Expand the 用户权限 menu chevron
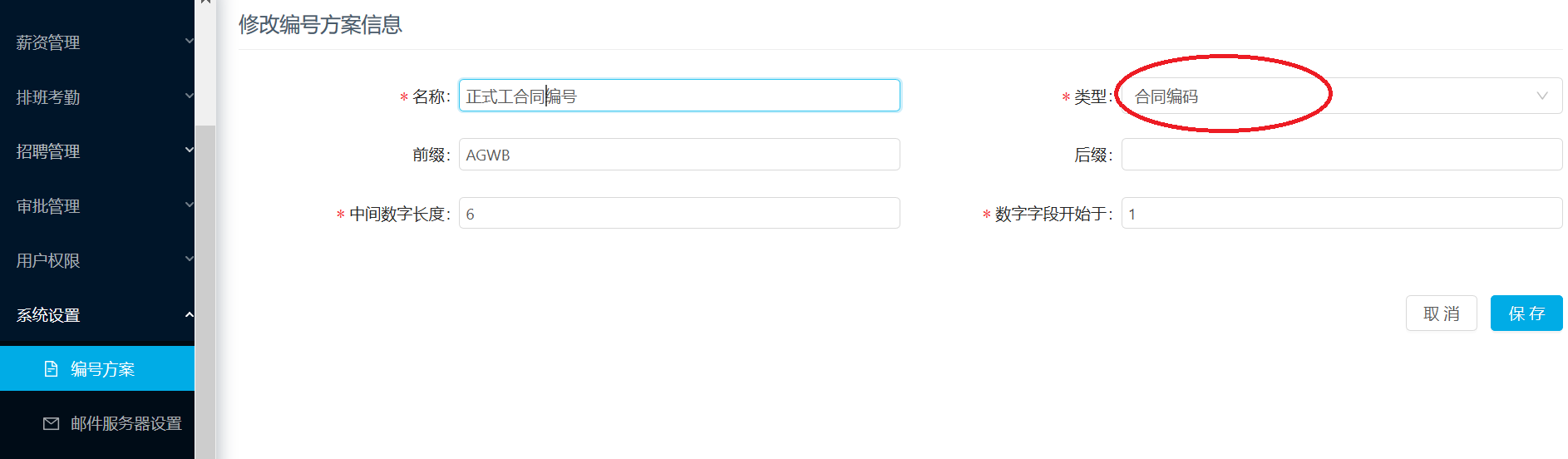This screenshot has height=459, width=1568. coord(189,259)
